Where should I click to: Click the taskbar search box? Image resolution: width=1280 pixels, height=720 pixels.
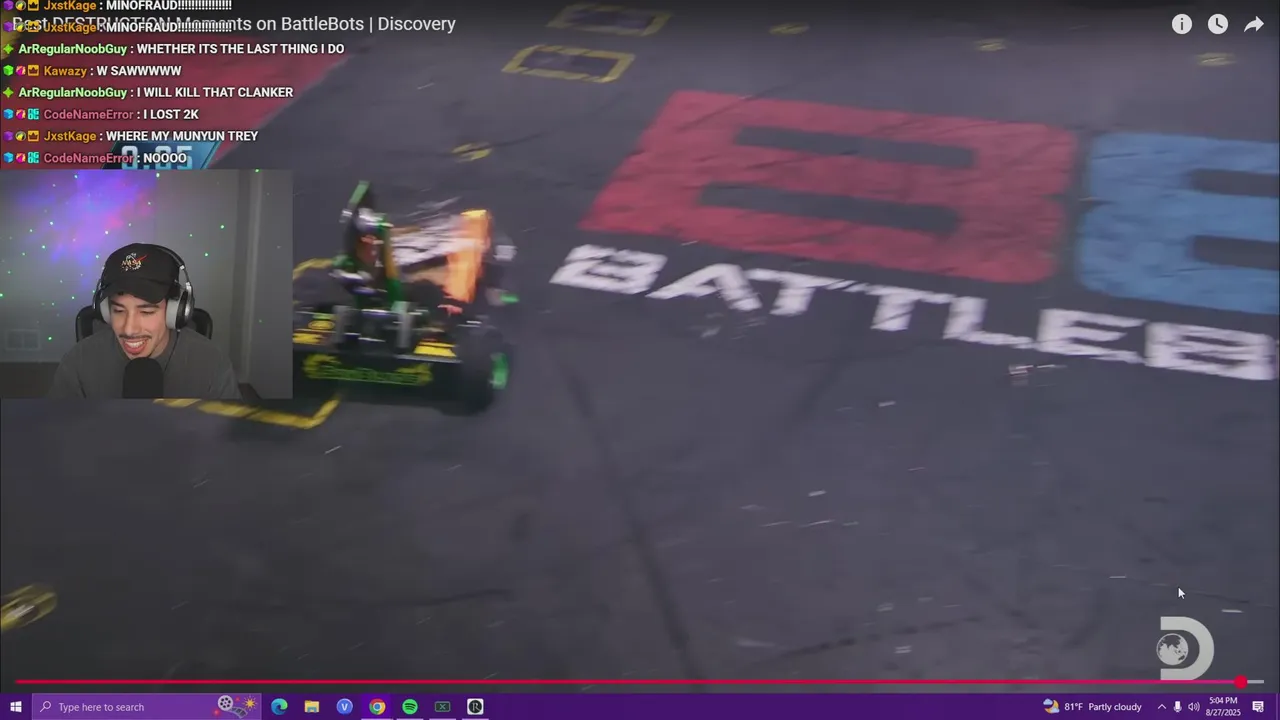146,707
